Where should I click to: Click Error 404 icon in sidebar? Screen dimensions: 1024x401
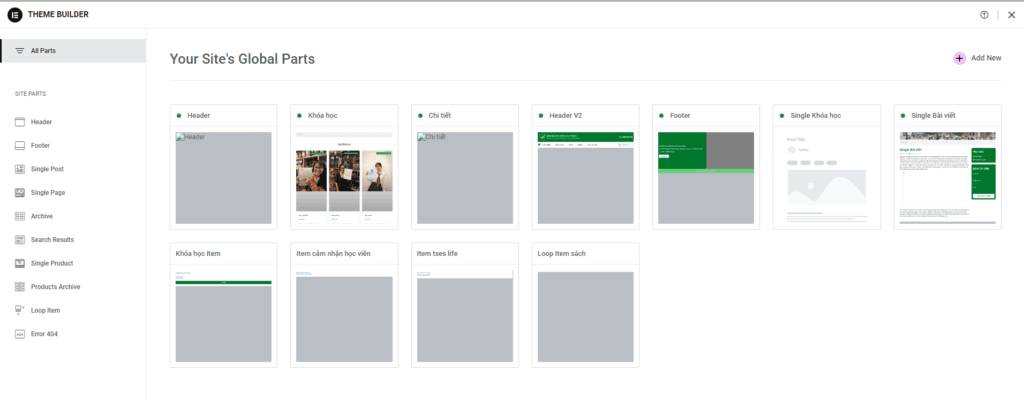point(20,334)
